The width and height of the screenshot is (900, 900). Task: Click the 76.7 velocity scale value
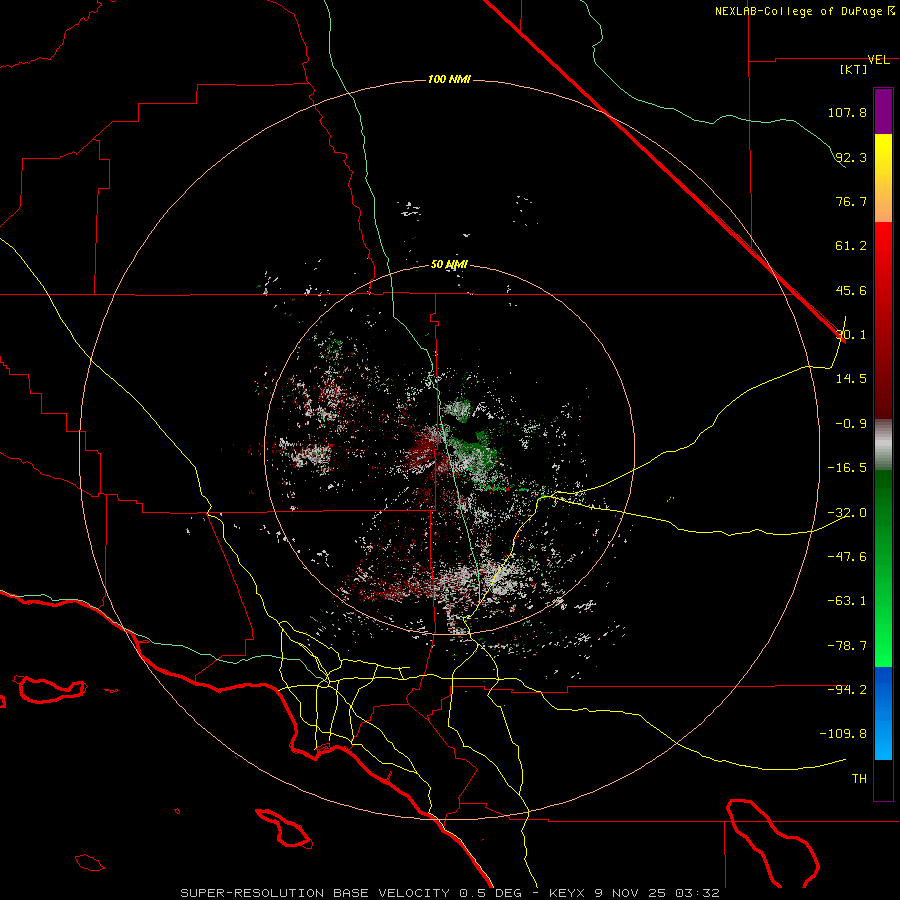click(851, 201)
